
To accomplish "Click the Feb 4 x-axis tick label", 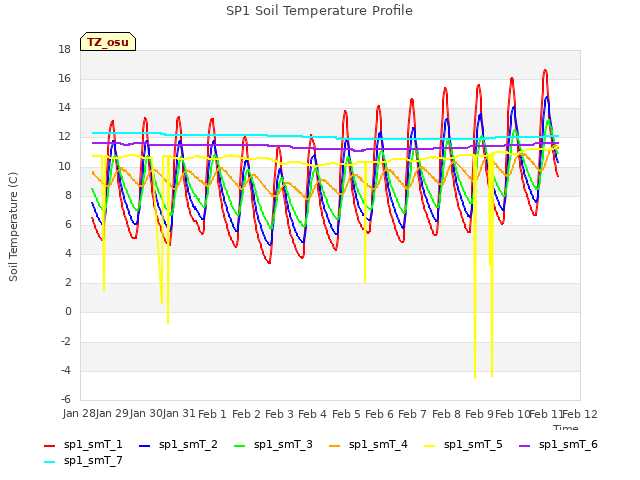I will pyautogui.click(x=313, y=414).
